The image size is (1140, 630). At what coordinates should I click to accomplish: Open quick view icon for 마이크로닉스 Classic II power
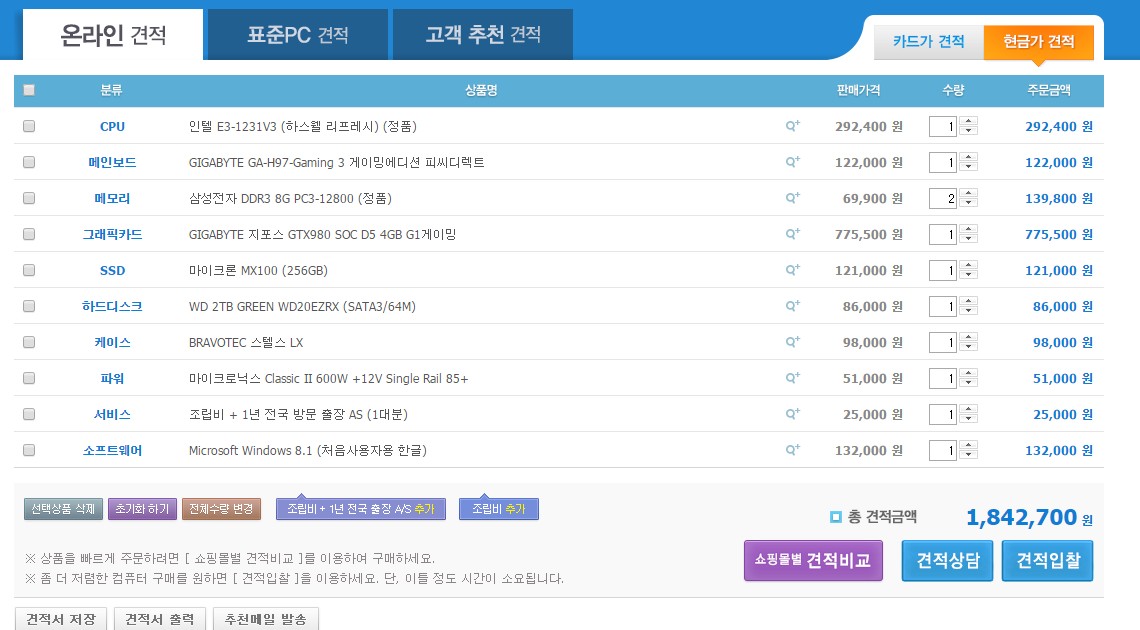(x=792, y=378)
